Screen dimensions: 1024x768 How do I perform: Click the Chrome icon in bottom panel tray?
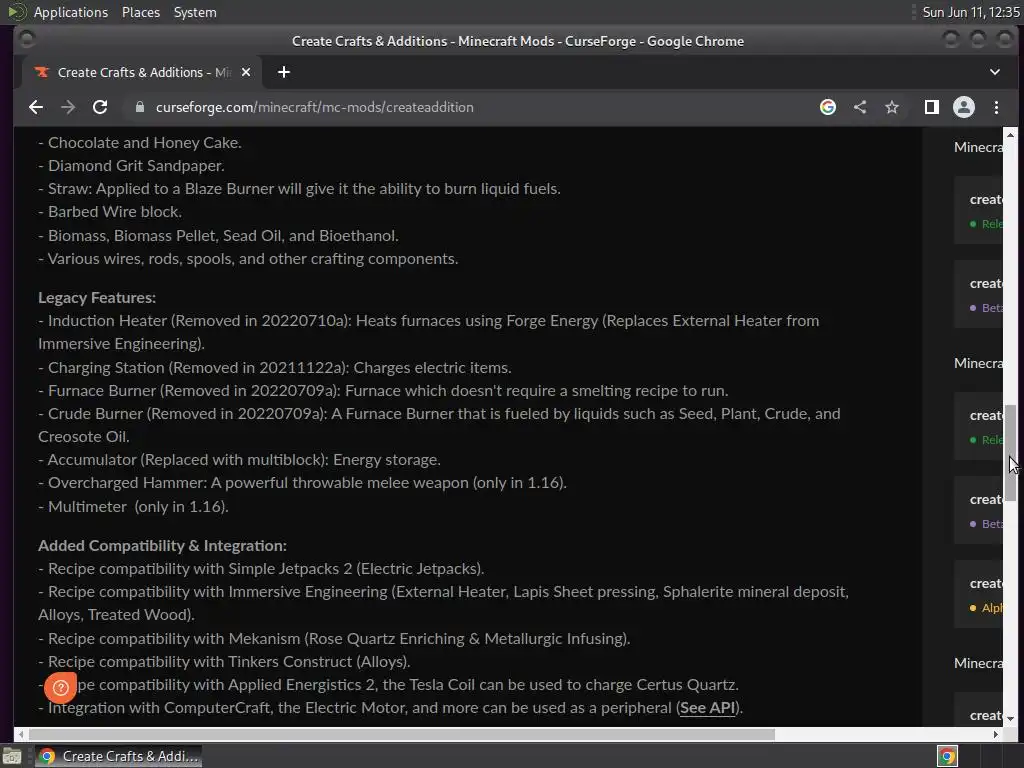[947, 756]
